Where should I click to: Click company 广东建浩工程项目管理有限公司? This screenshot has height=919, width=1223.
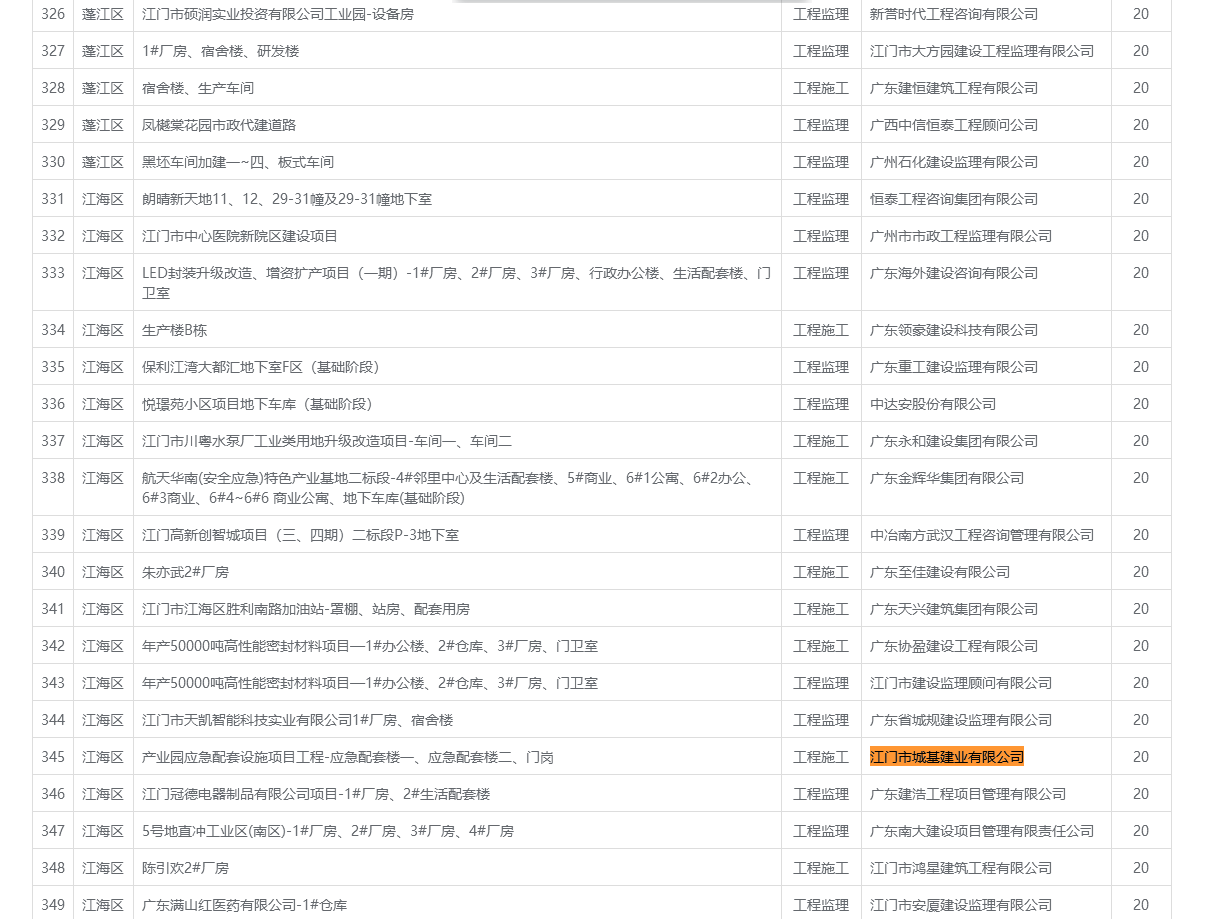tap(968, 794)
